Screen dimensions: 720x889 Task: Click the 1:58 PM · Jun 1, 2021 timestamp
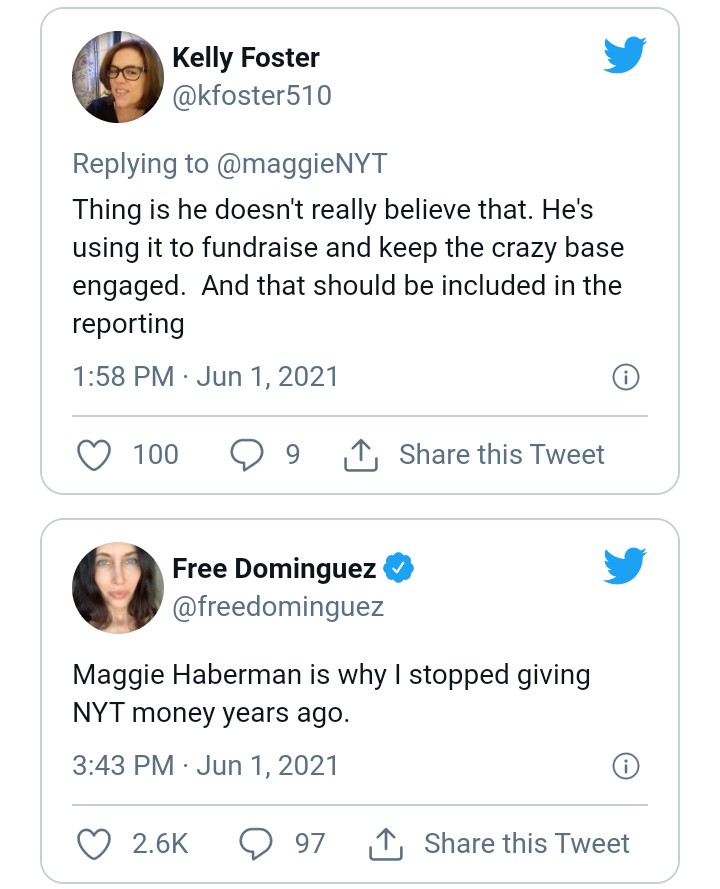coord(205,377)
